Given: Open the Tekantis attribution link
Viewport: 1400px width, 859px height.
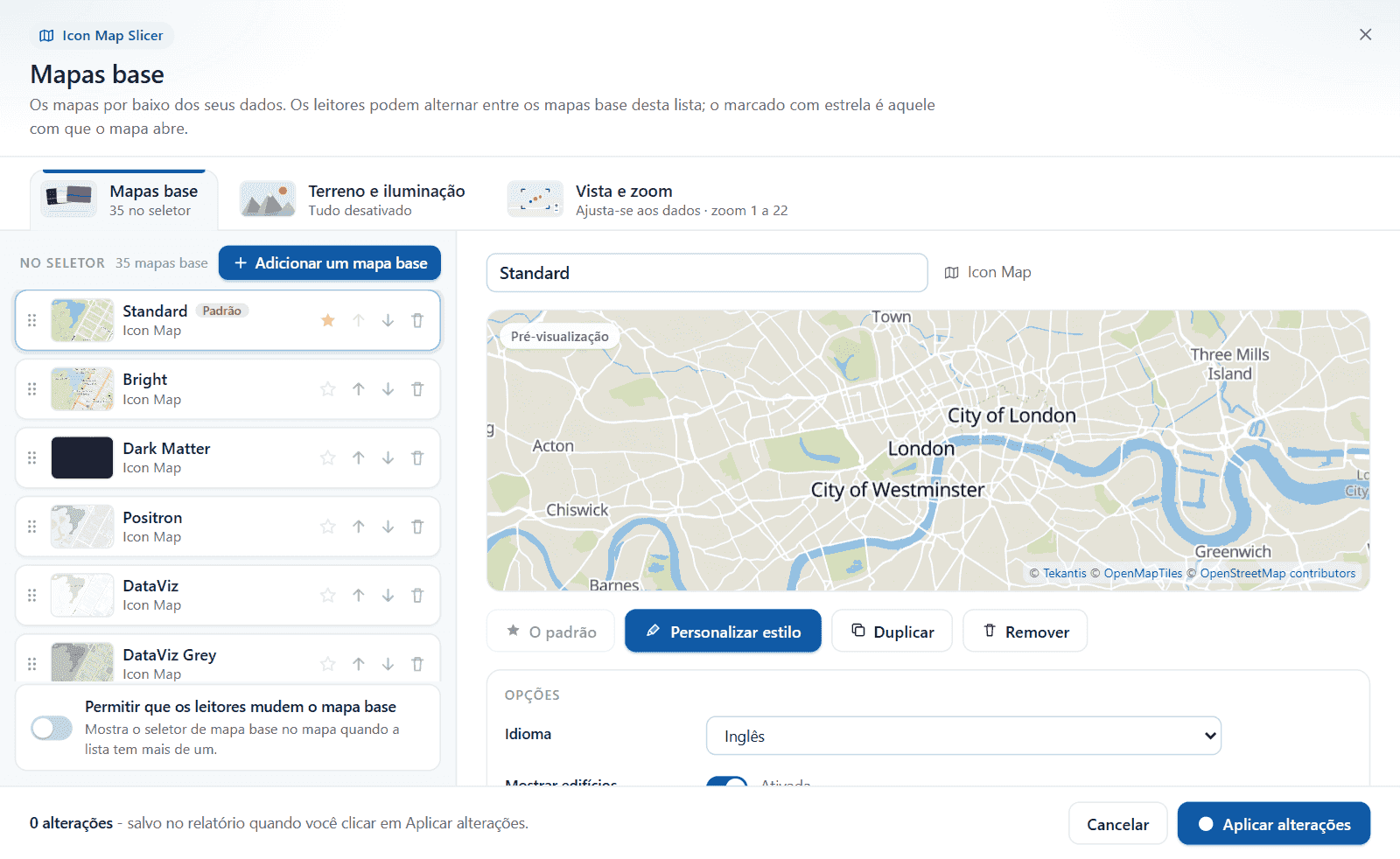Looking at the screenshot, I should coord(1065,574).
